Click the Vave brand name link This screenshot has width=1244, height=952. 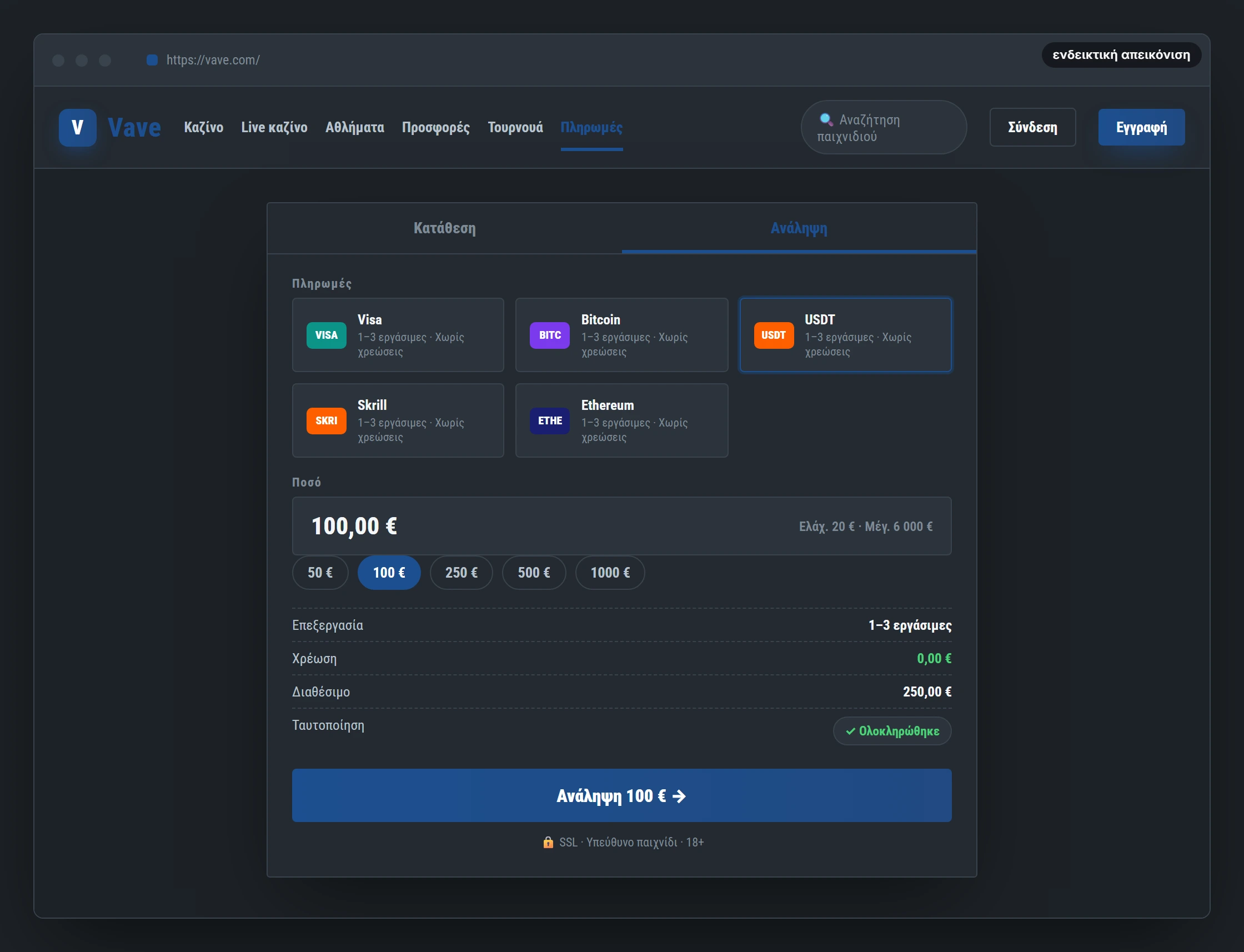click(134, 128)
